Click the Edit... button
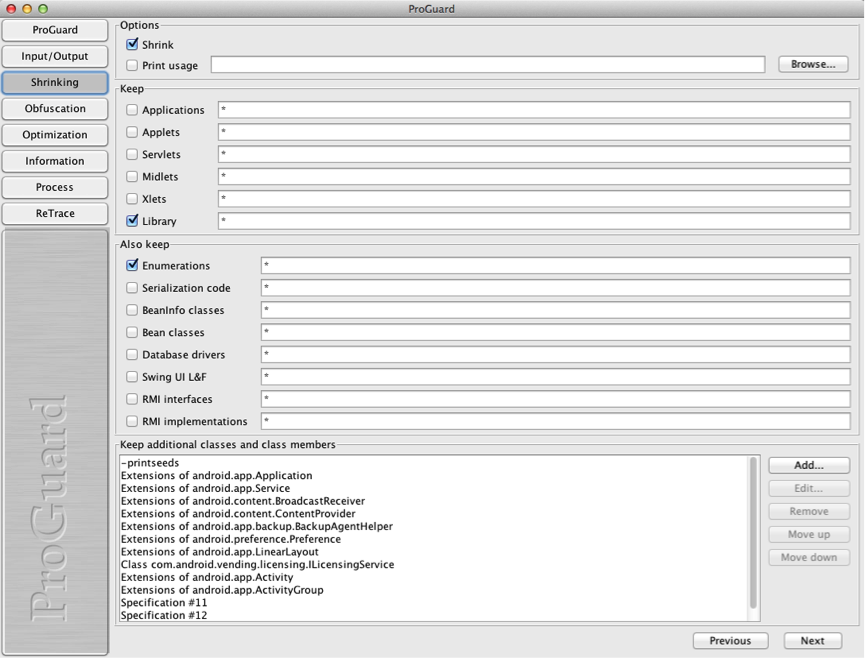The height and width of the screenshot is (658, 865). (809, 489)
